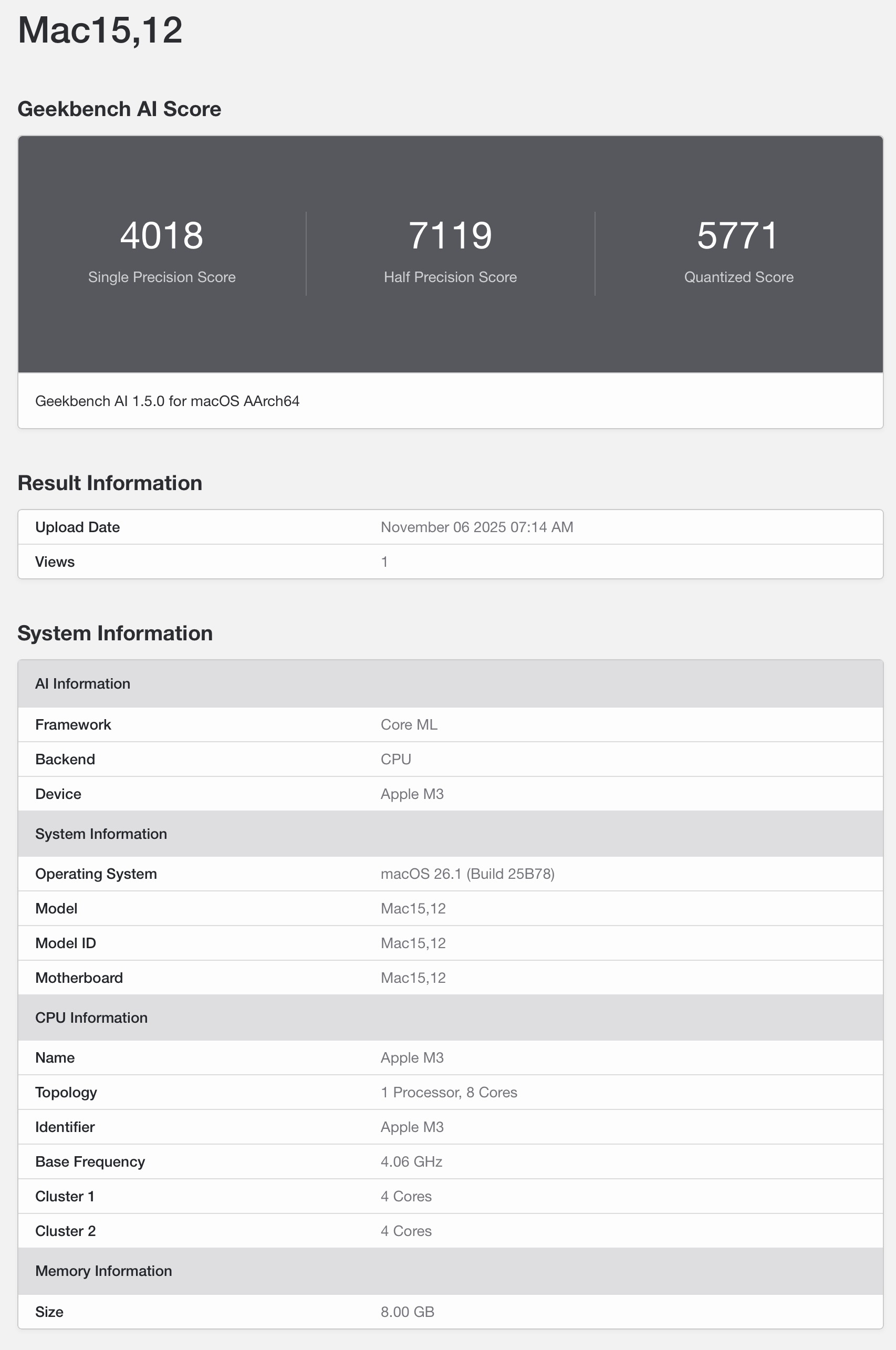
Task: Click the Single Precision Score value 4018
Action: tap(162, 235)
